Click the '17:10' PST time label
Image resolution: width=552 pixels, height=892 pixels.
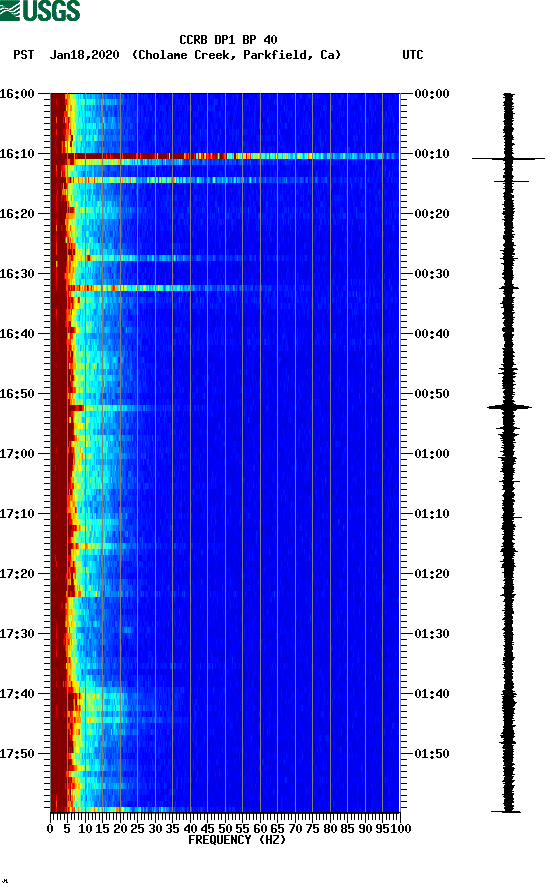(x=17, y=514)
